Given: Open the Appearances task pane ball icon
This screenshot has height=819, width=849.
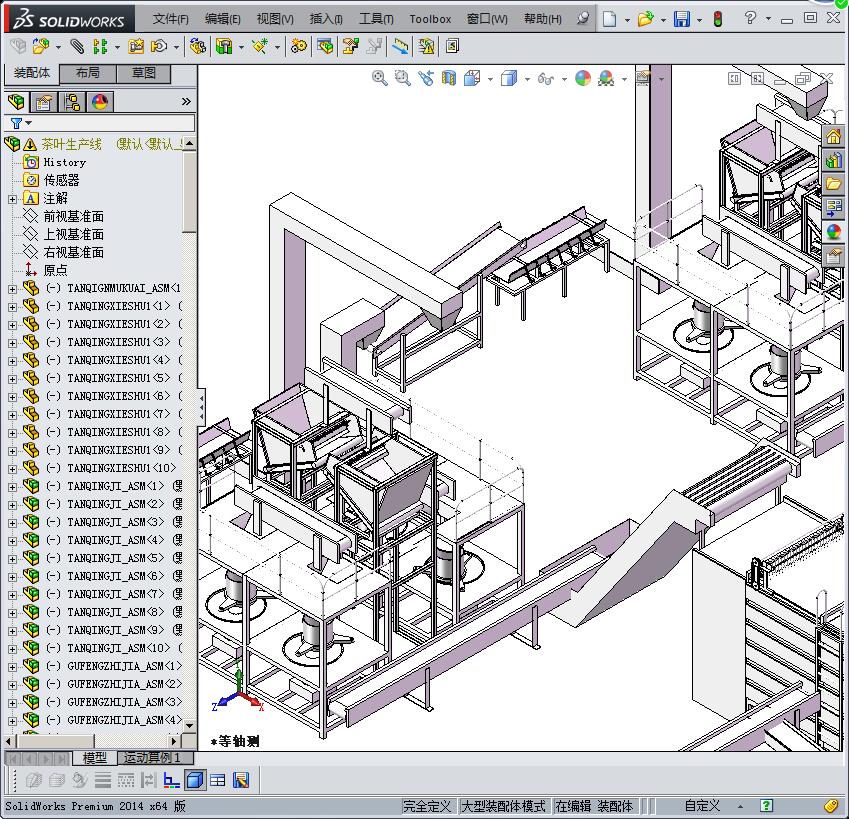Looking at the screenshot, I should click(834, 231).
